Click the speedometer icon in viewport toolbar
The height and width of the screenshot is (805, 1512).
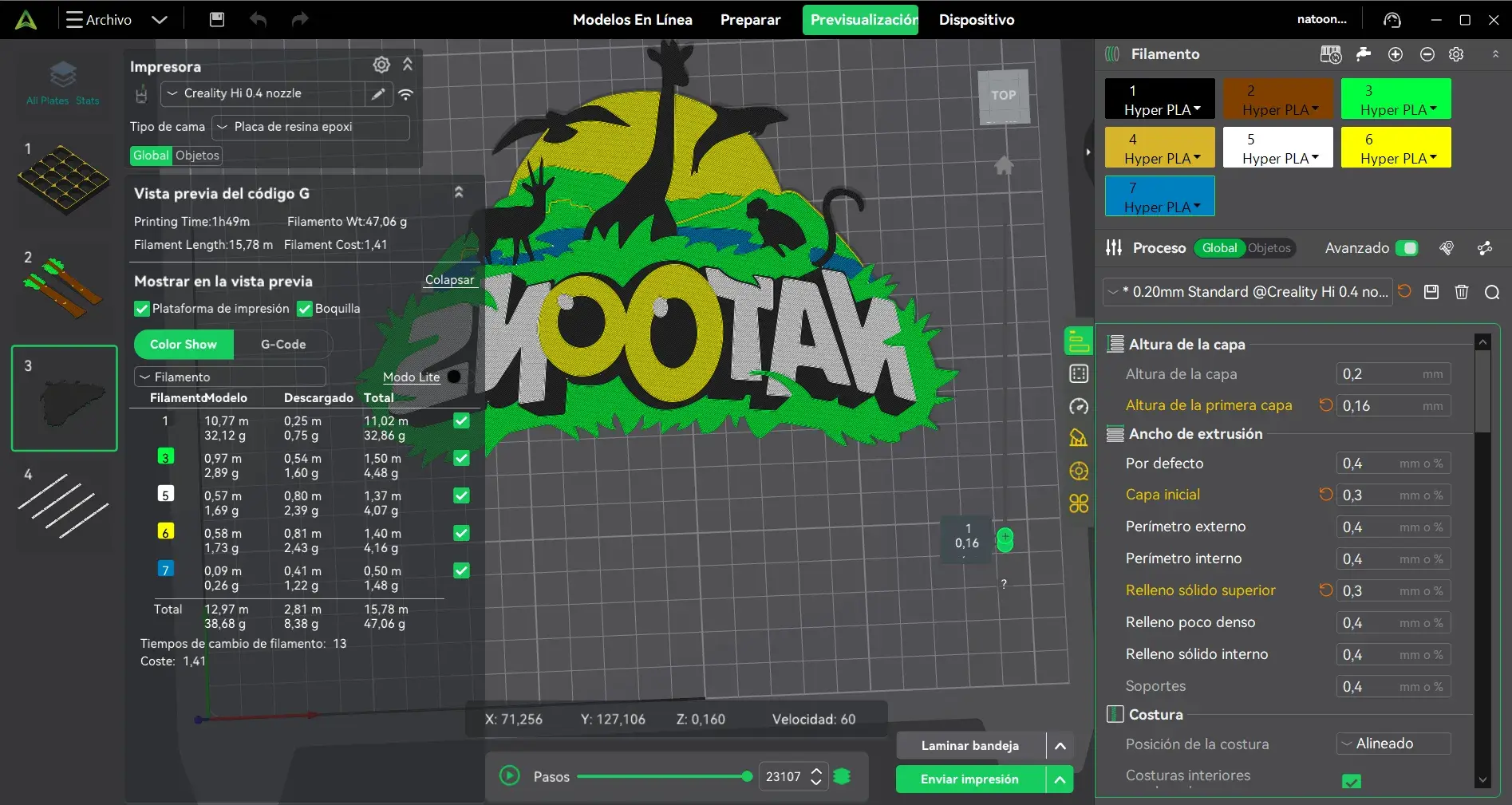(x=1079, y=406)
